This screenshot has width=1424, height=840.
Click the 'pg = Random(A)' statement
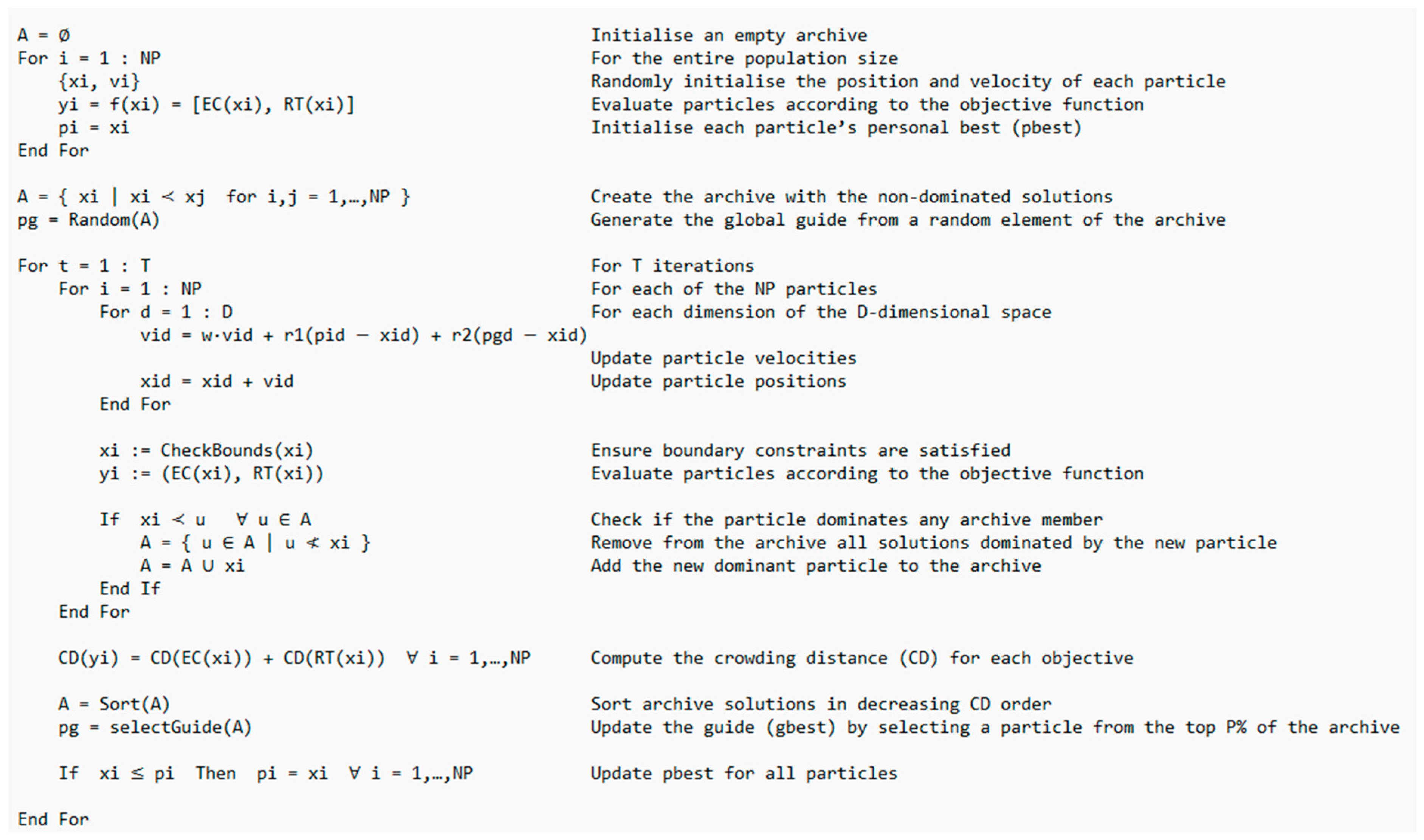88,220
